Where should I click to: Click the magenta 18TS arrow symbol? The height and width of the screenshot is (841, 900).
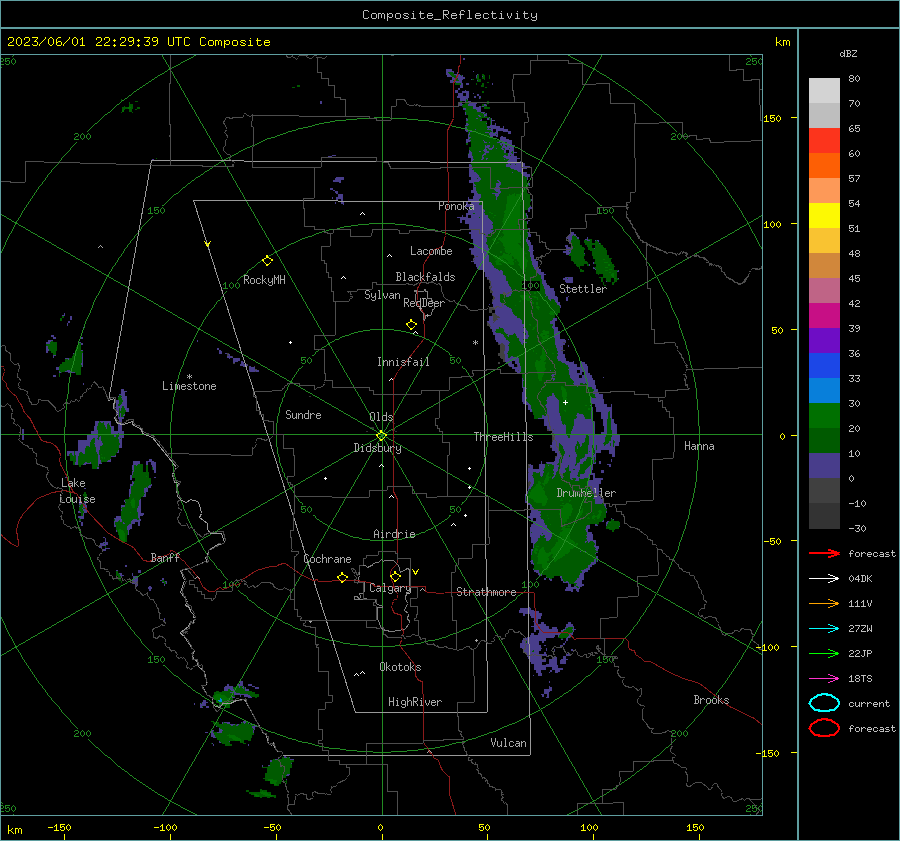pyautogui.click(x=824, y=679)
